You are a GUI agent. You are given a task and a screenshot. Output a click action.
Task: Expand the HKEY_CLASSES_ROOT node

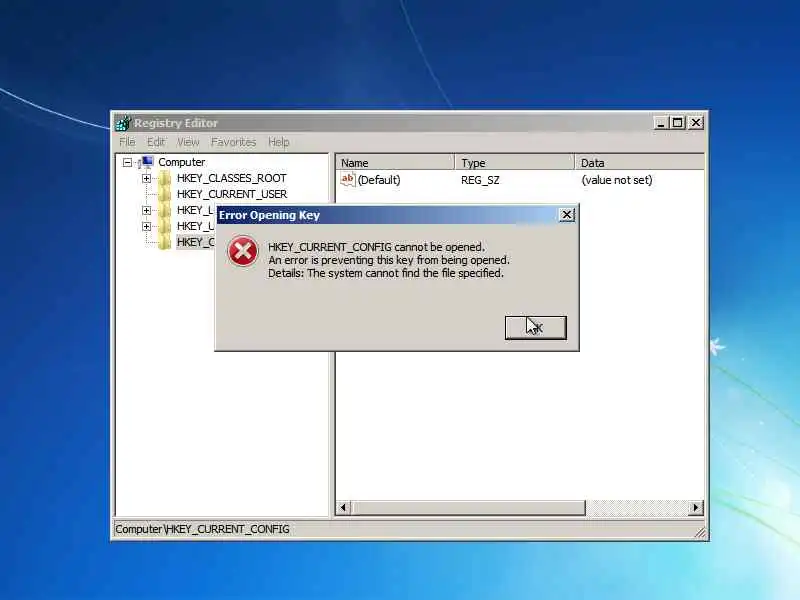coord(146,178)
